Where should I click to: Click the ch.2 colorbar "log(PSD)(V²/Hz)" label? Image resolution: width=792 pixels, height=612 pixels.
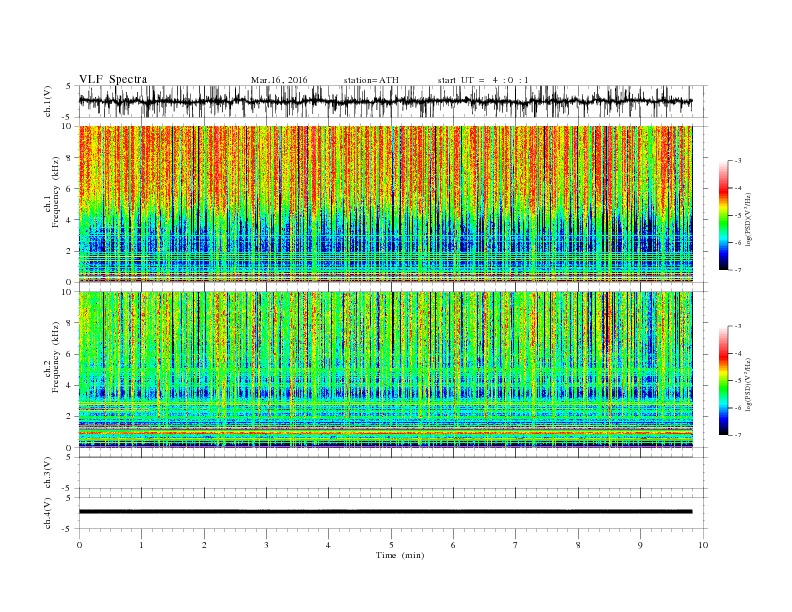click(x=748, y=384)
